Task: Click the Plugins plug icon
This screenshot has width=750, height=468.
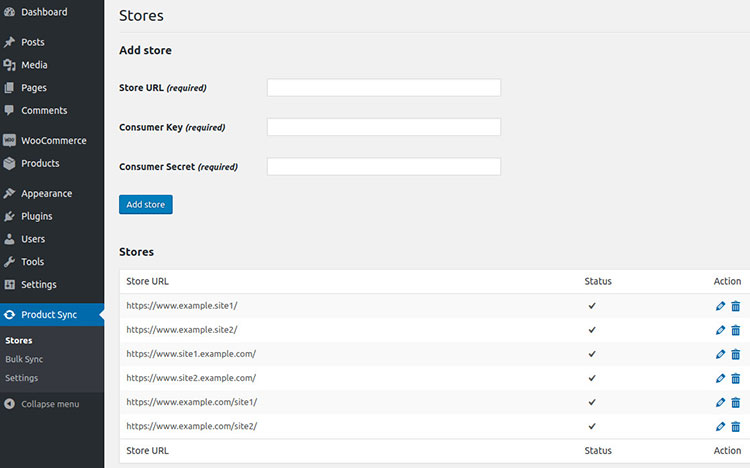Action: coord(9,216)
